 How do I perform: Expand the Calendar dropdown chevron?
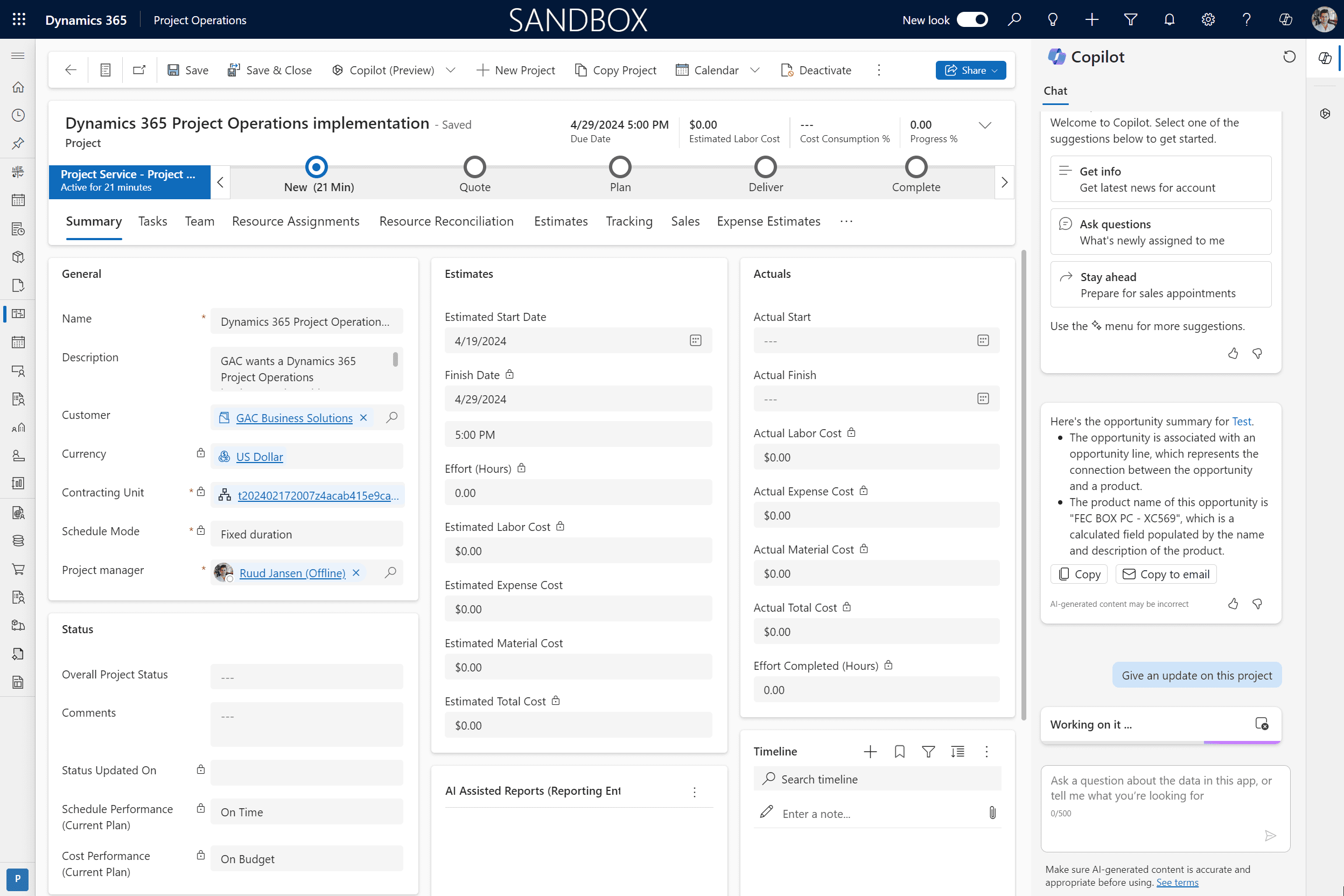click(x=755, y=69)
